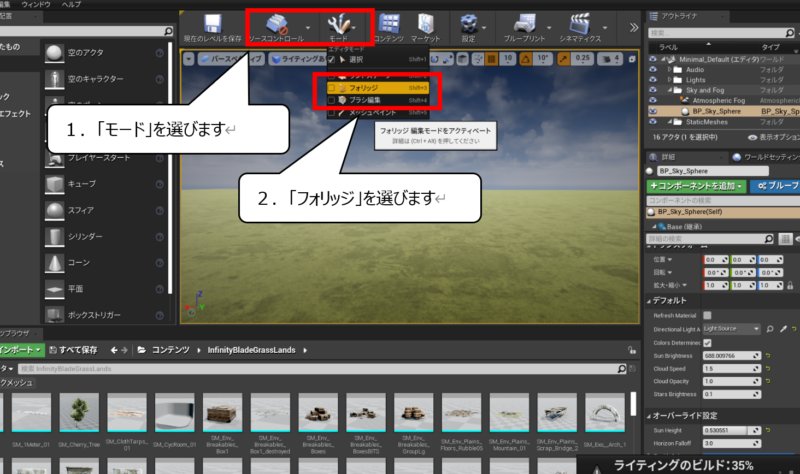Expand the Audio folder in Outliner
This screenshot has width=800, height=474.
[669, 69]
